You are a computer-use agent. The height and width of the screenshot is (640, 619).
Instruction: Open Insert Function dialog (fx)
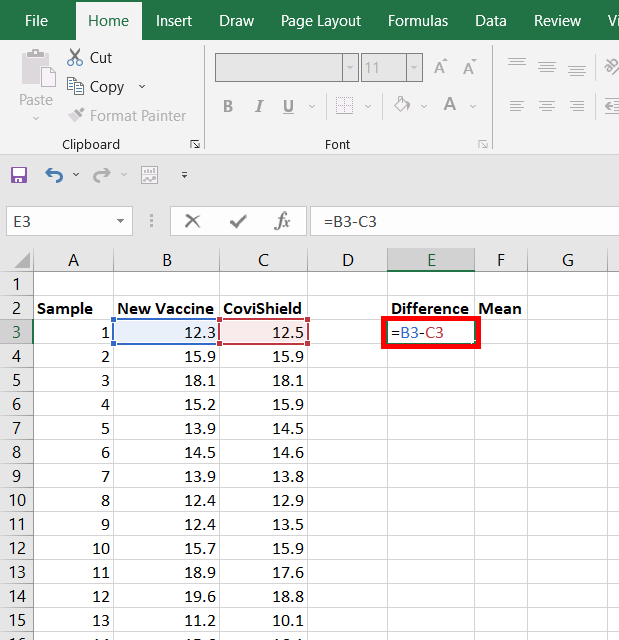coord(283,221)
